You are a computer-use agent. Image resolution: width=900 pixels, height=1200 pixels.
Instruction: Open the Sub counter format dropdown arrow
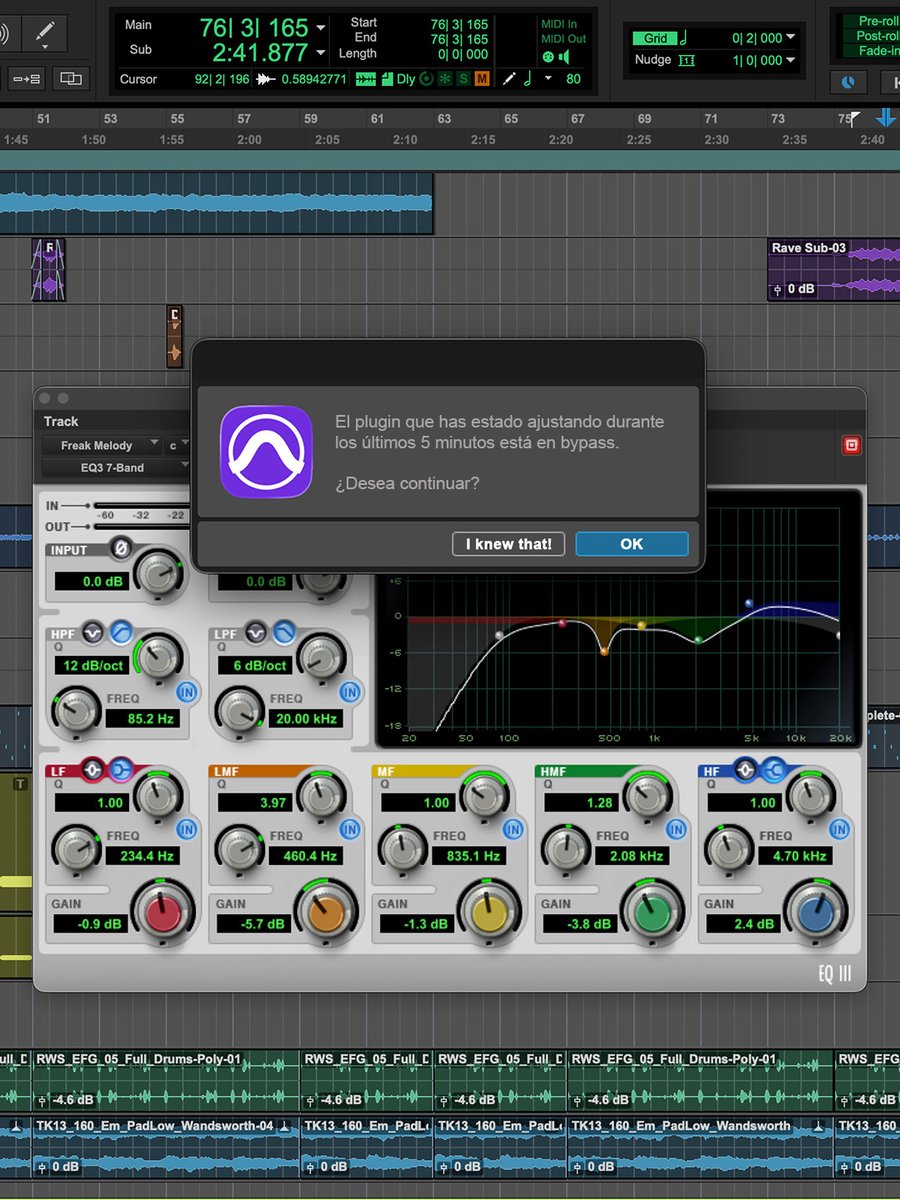click(x=320, y=53)
